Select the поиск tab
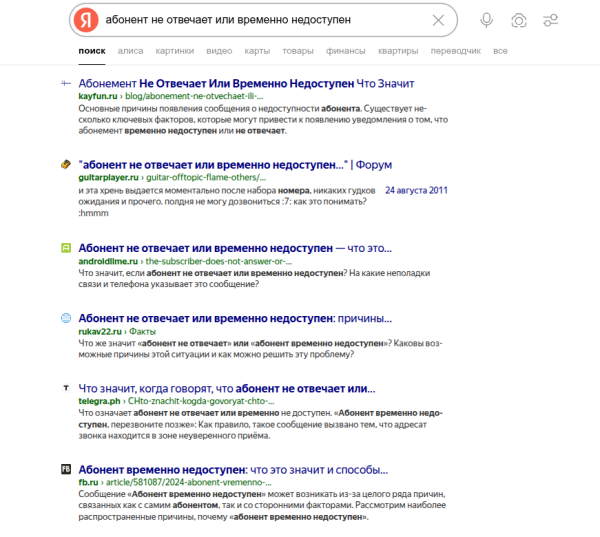Viewport: 600px width, 537px height. pos(92,51)
